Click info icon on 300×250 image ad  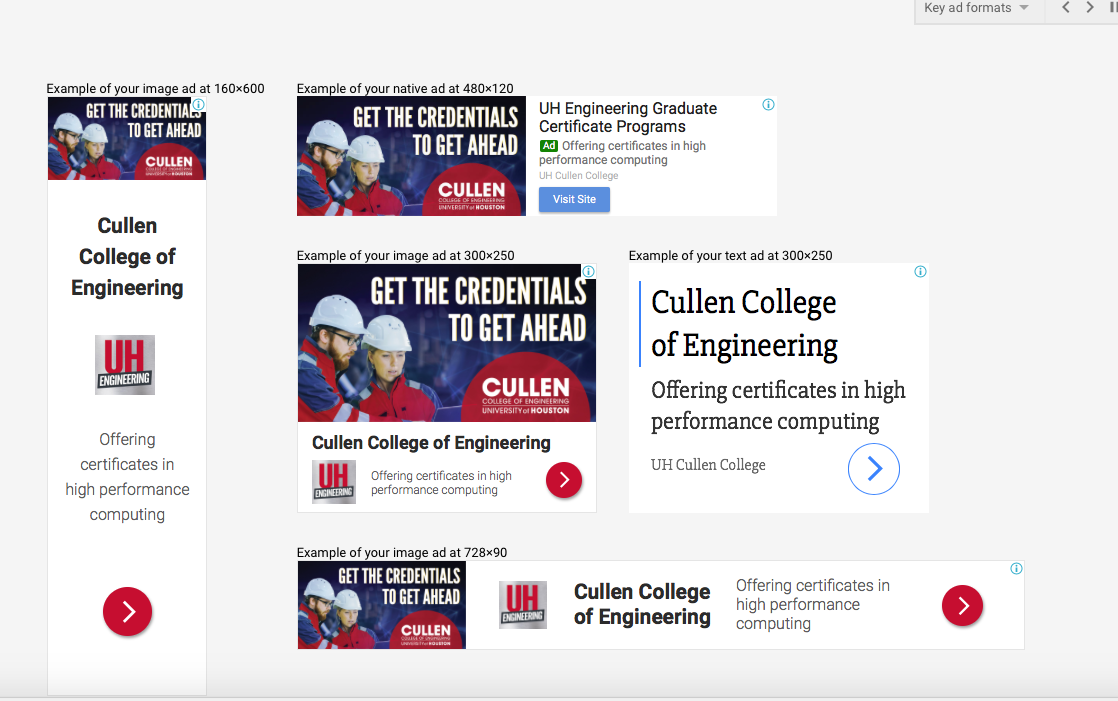click(x=589, y=272)
